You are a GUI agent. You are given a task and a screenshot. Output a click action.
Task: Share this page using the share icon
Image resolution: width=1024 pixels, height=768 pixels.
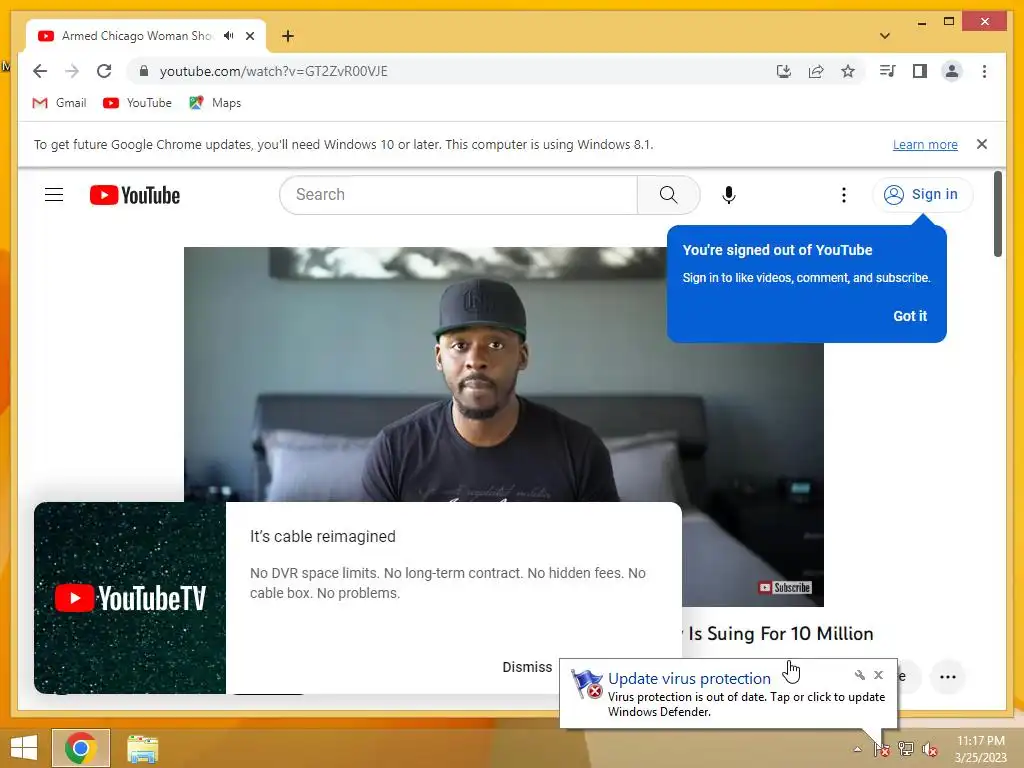pyautogui.click(x=816, y=71)
